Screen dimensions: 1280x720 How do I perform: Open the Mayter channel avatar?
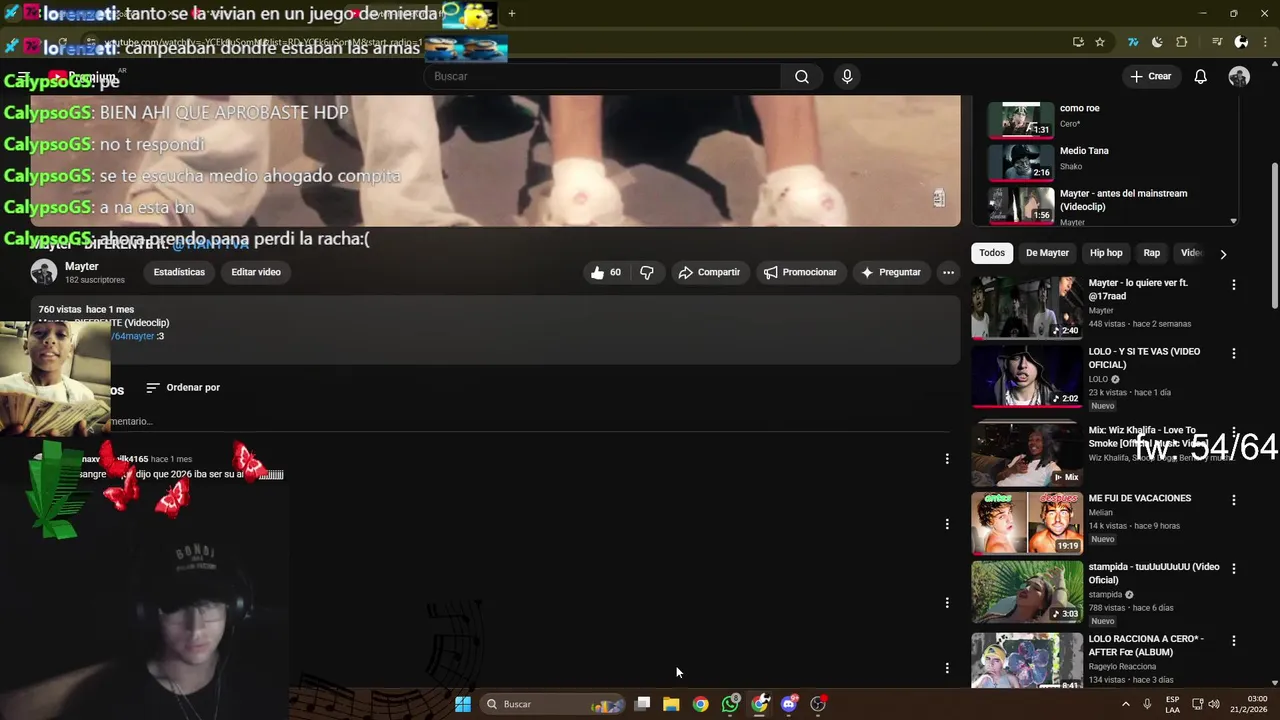[x=44, y=272]
